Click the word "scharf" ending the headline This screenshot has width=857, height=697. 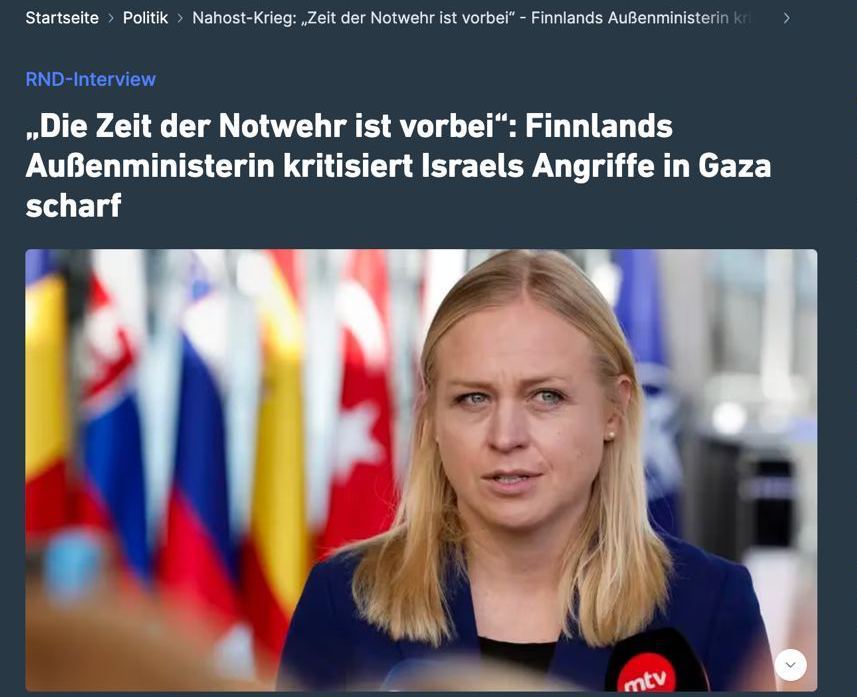click(x=73, y=205)
